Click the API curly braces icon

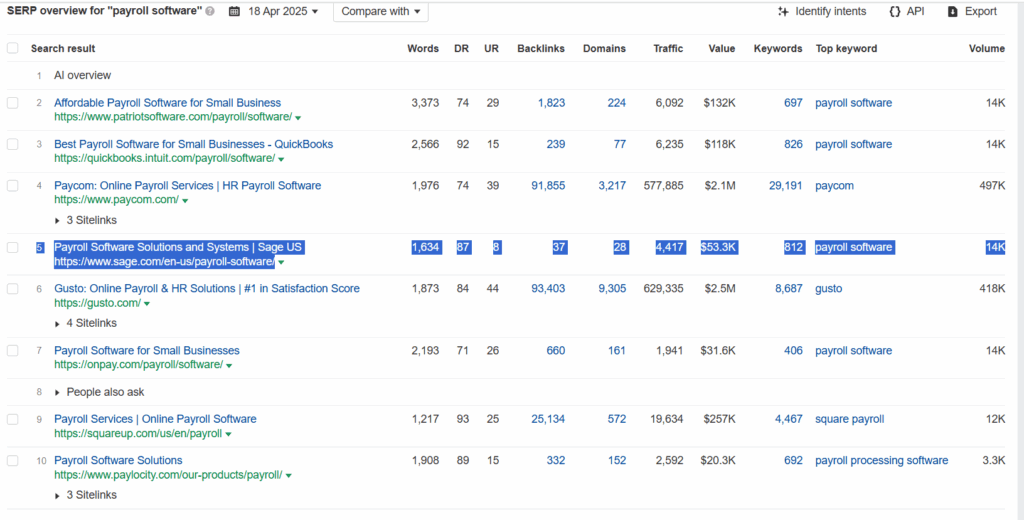(895, 11)
